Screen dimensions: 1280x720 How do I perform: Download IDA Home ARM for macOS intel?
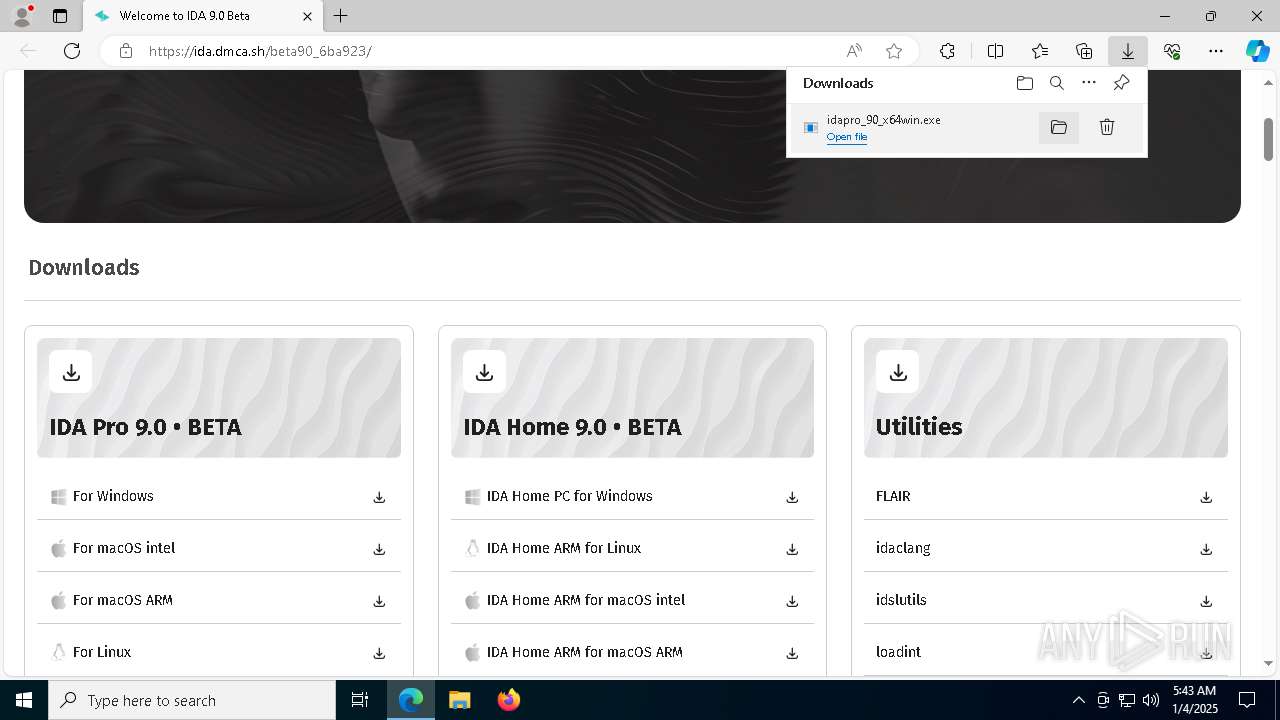pos(792,601)
